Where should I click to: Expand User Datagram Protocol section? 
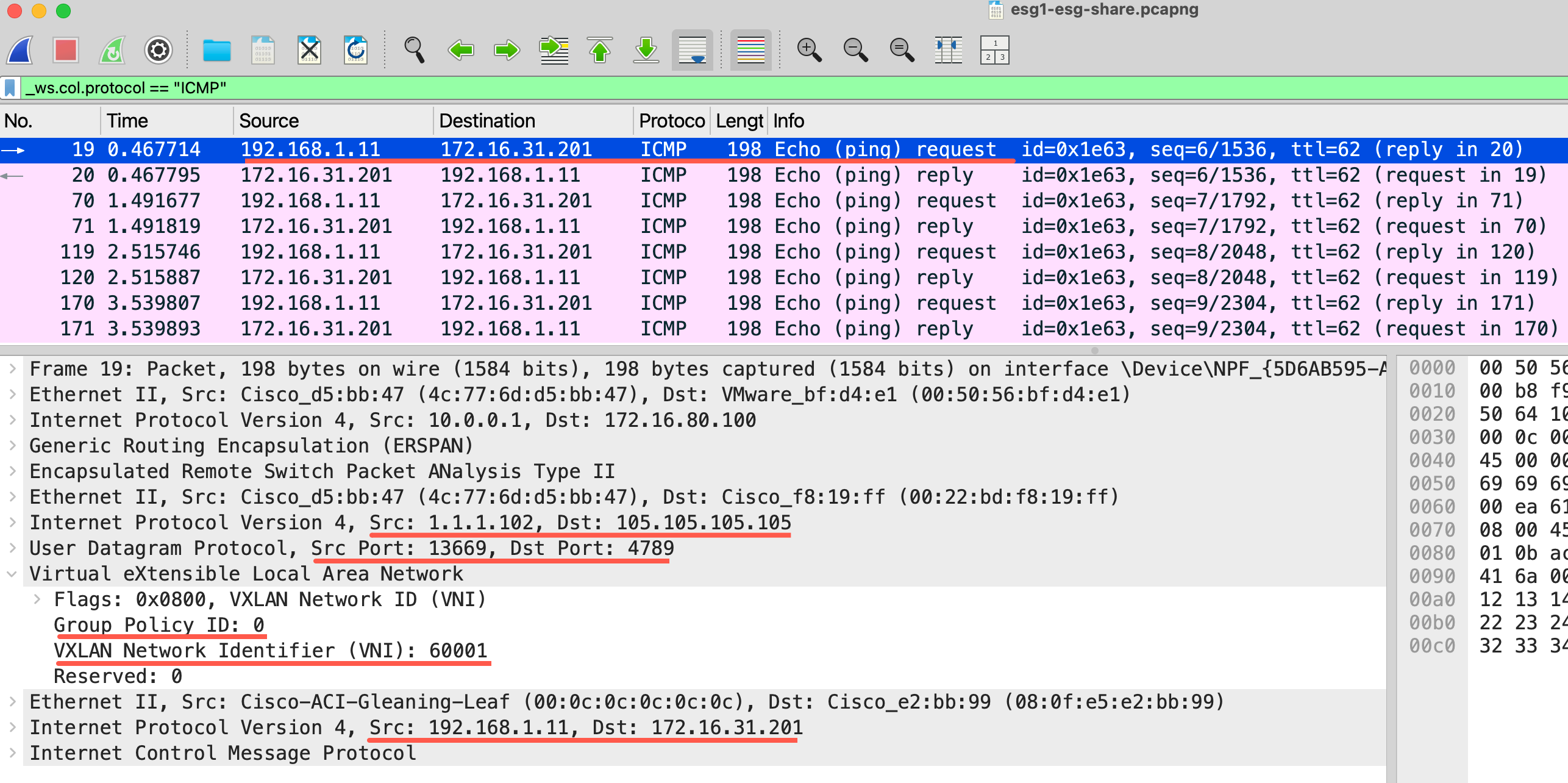pos(12,548)
